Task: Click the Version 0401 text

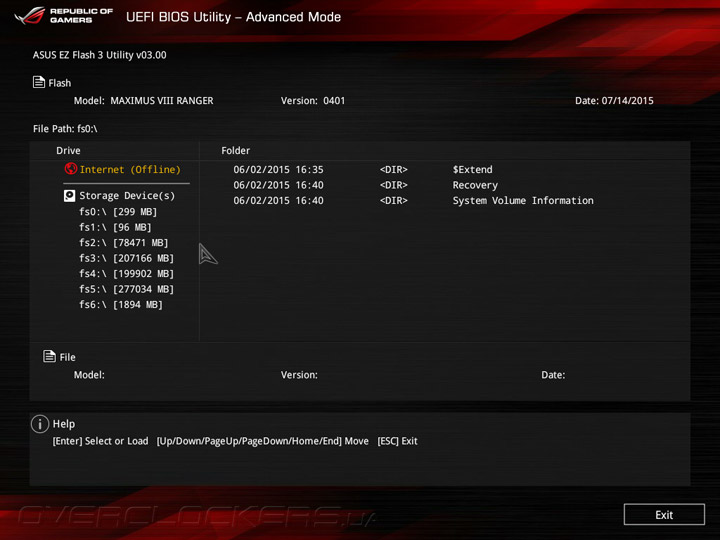Action: [x=313, y=101]
